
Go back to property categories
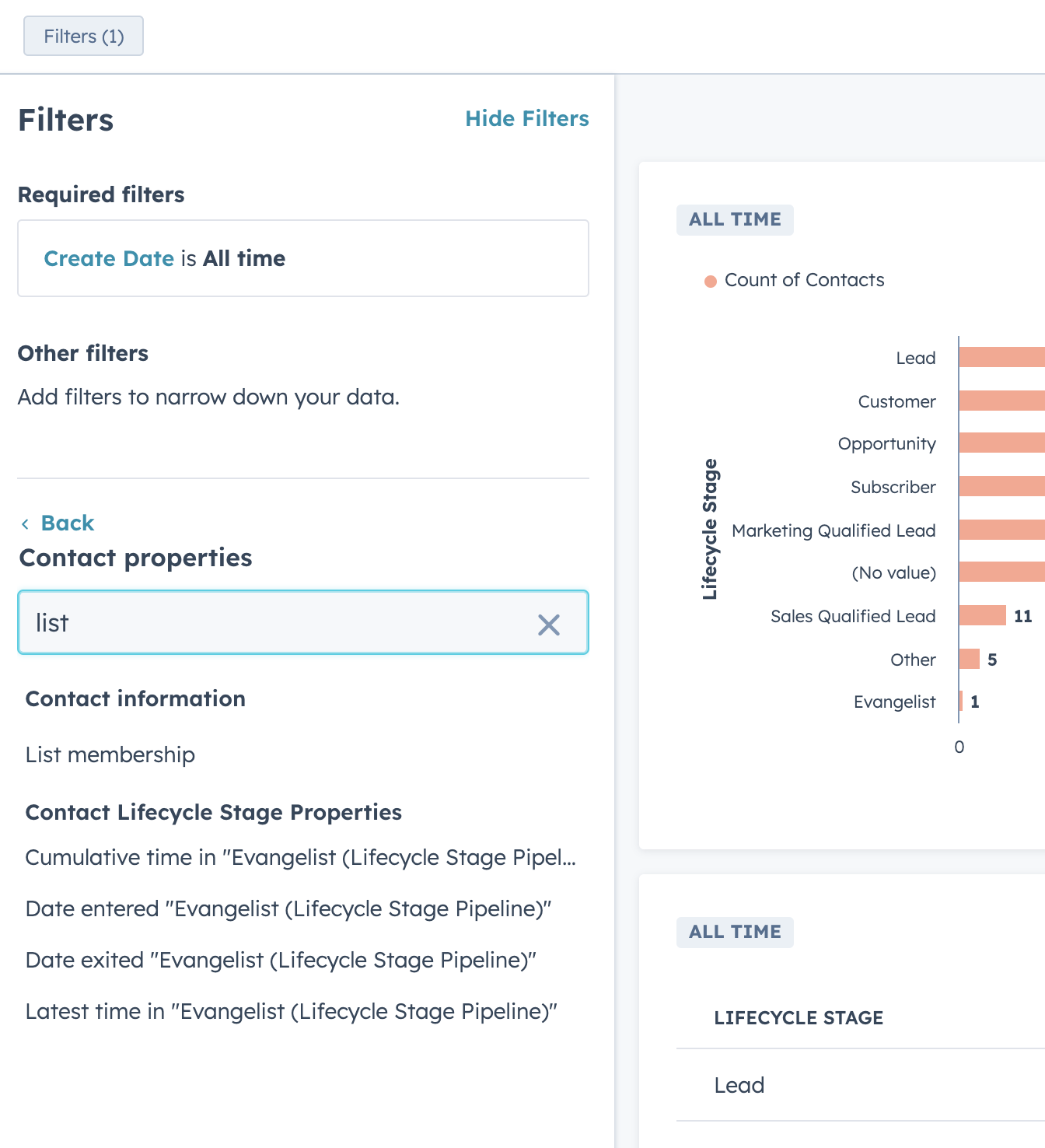click(x=67, y=523)
